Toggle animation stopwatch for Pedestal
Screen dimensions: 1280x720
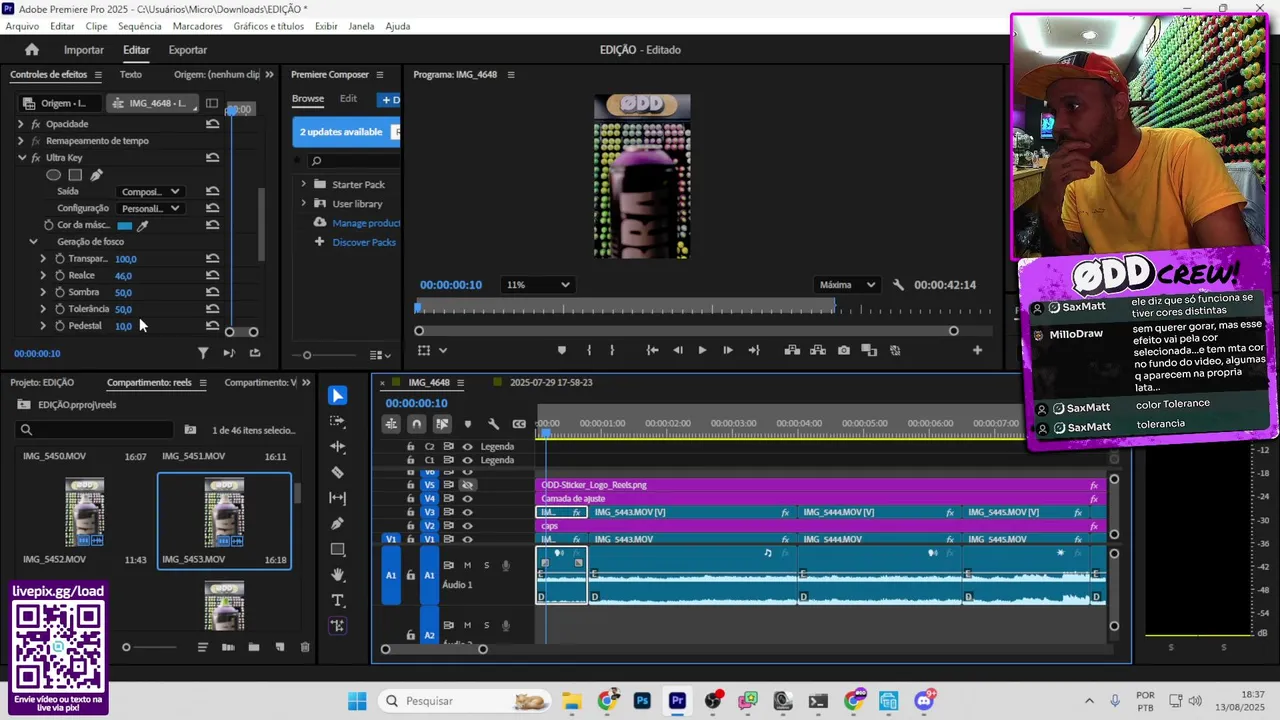pyautogui.click(x=59, y=326)
